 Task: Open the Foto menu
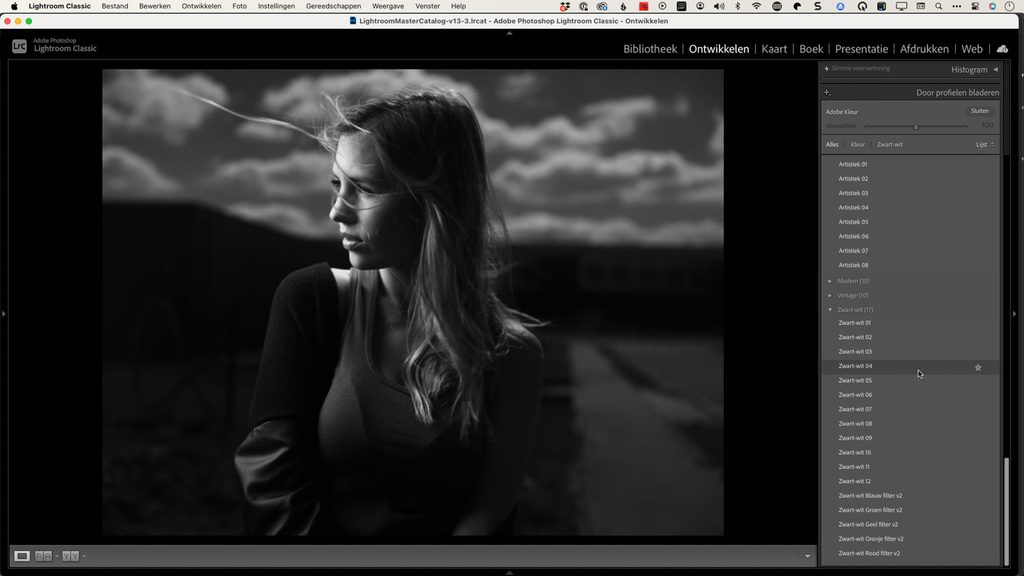point(240,6)
